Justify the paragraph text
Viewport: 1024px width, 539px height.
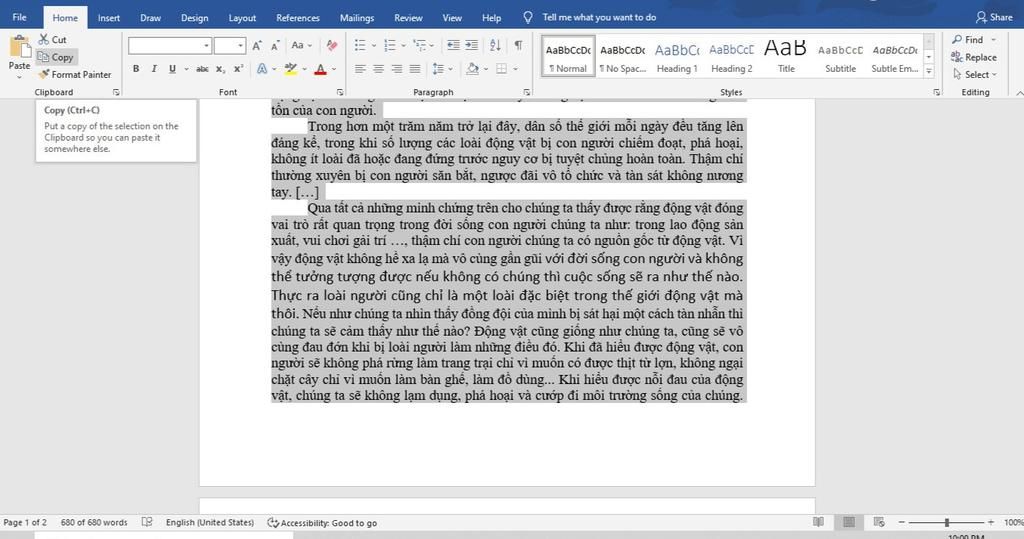point(415,69)
